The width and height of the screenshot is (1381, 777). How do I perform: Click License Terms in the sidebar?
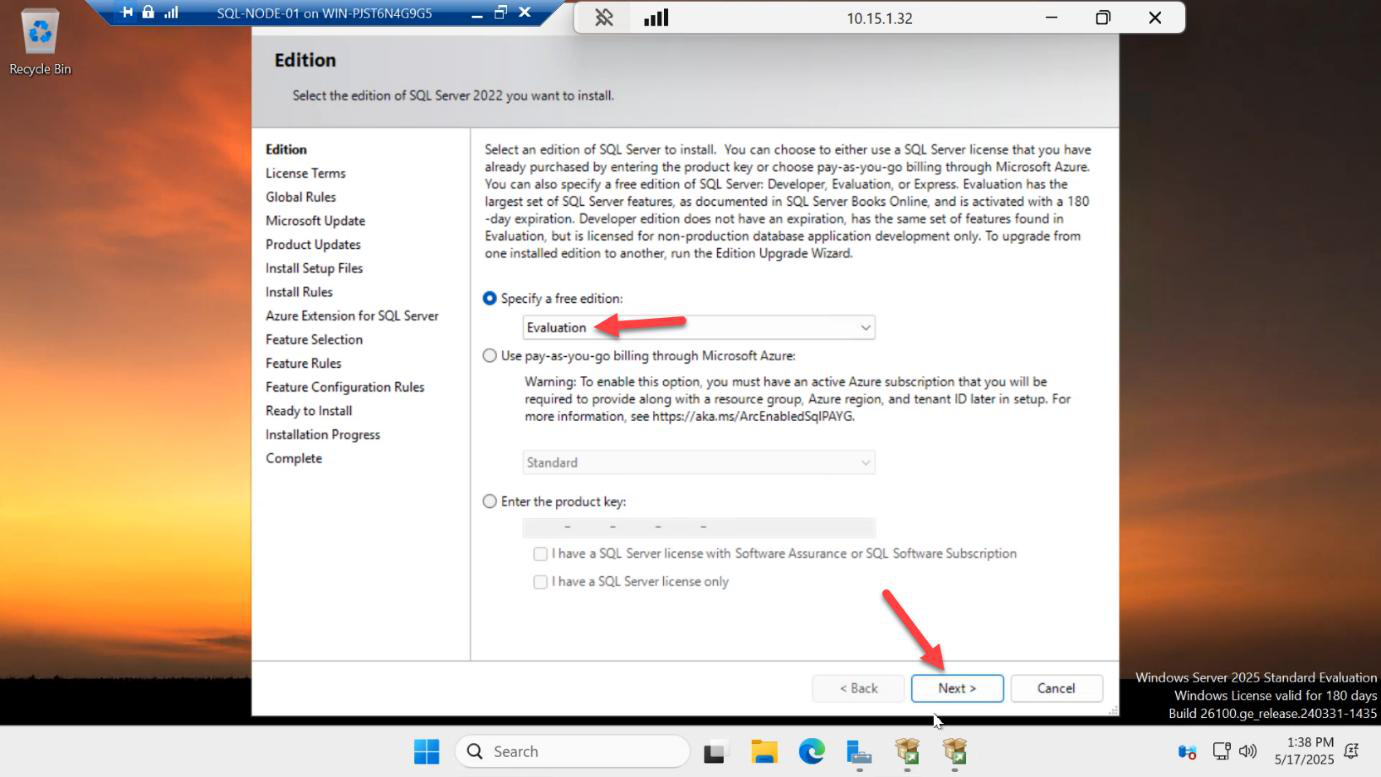tap(305, 173)
